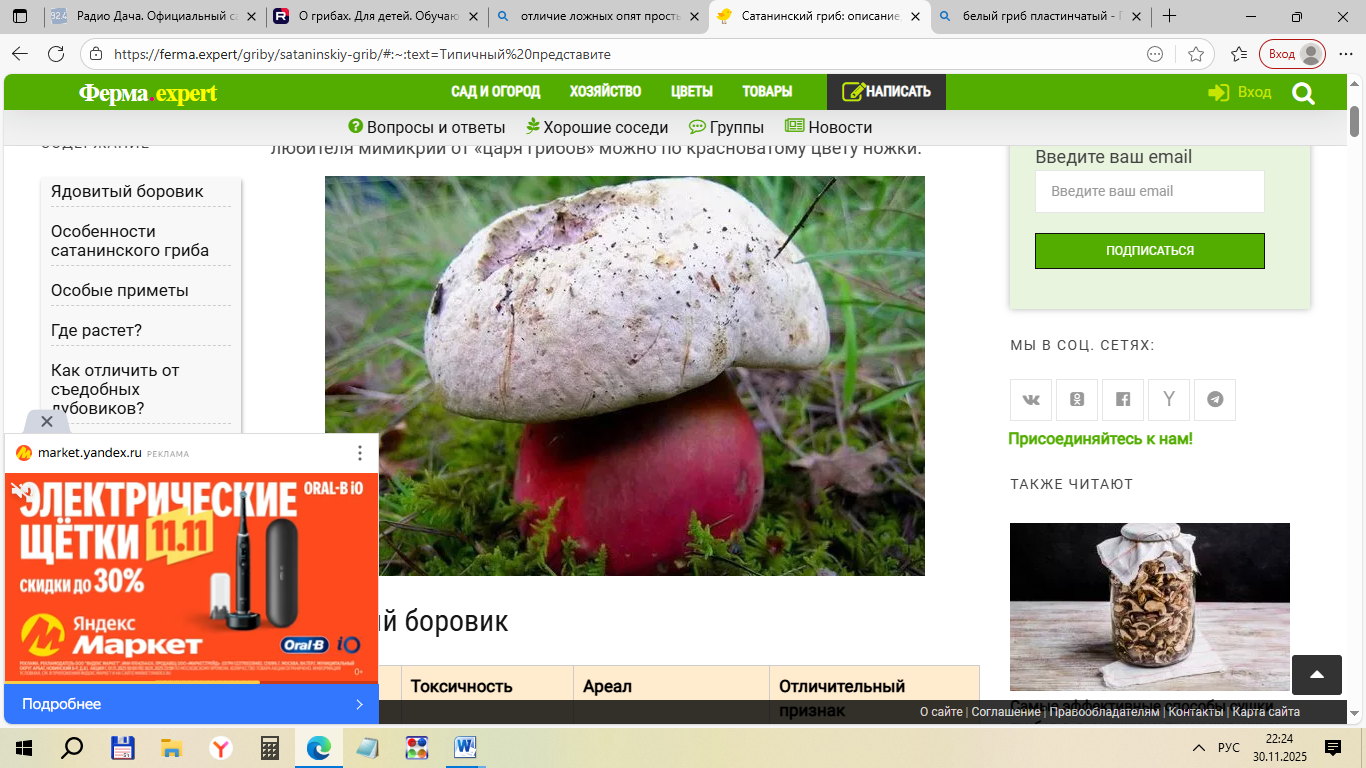Show hidden system tray icons
This screenshot has height=768, width=1366.
click(x=1198, y=748)
